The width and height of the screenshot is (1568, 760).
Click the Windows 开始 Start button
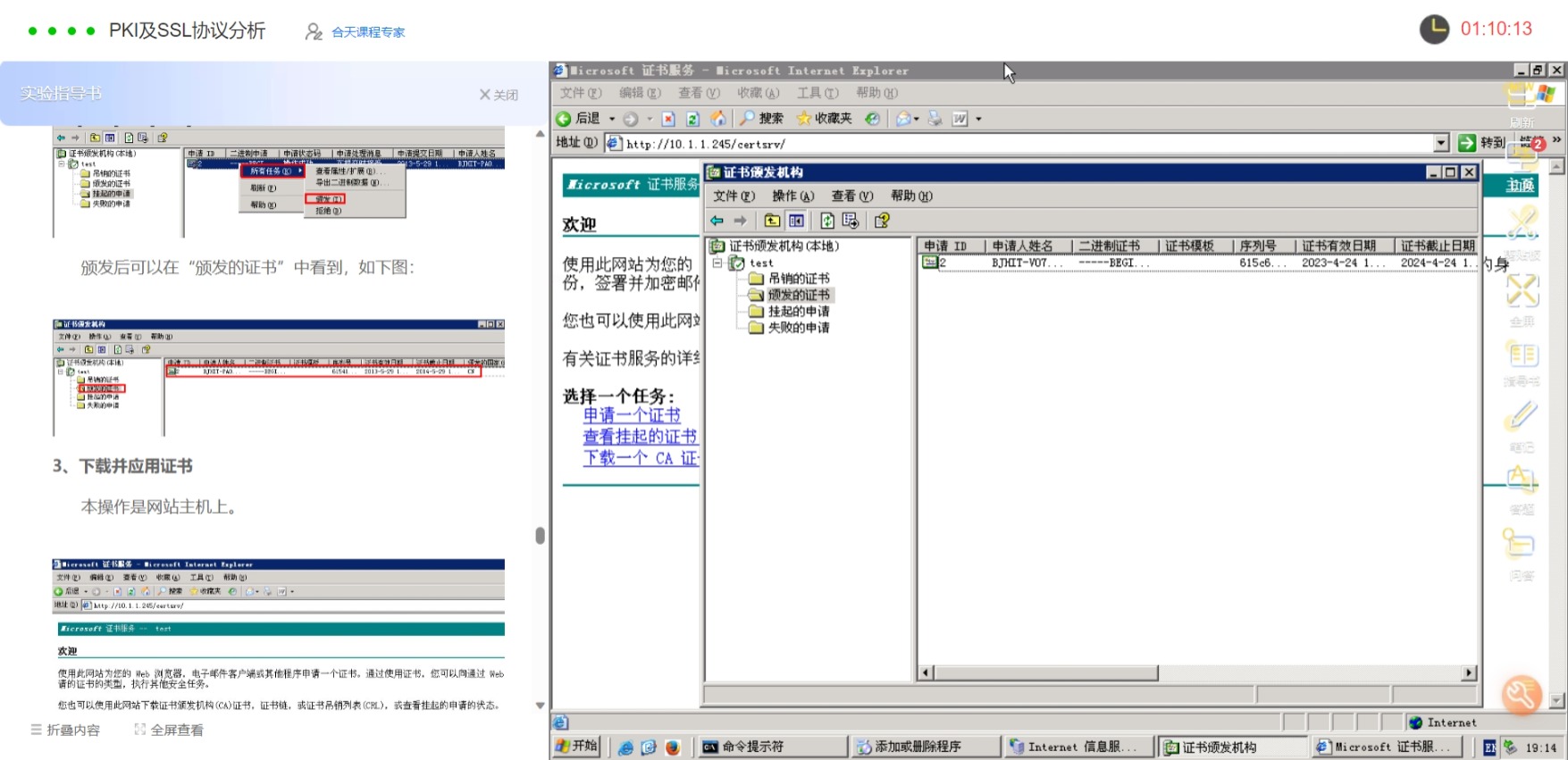point(576,747)
